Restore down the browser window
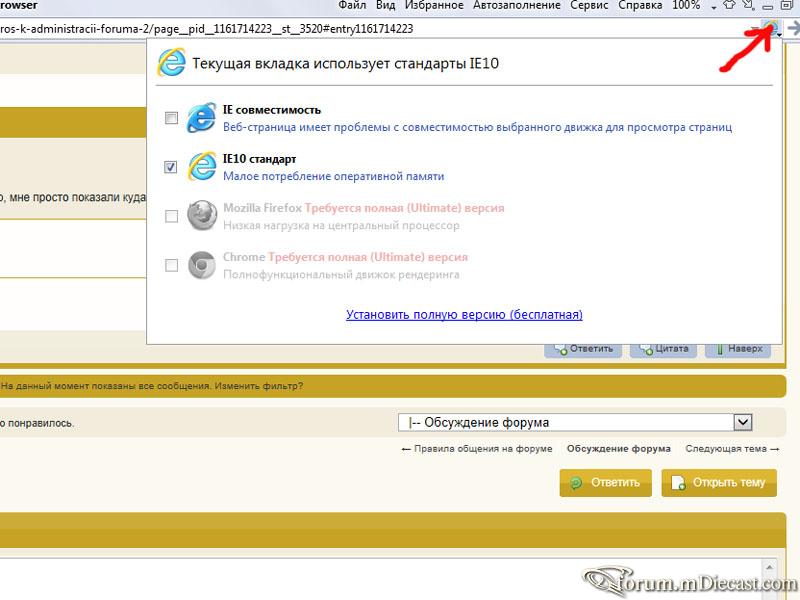Screen dimensions: 800x600 (x=786, y=6)
